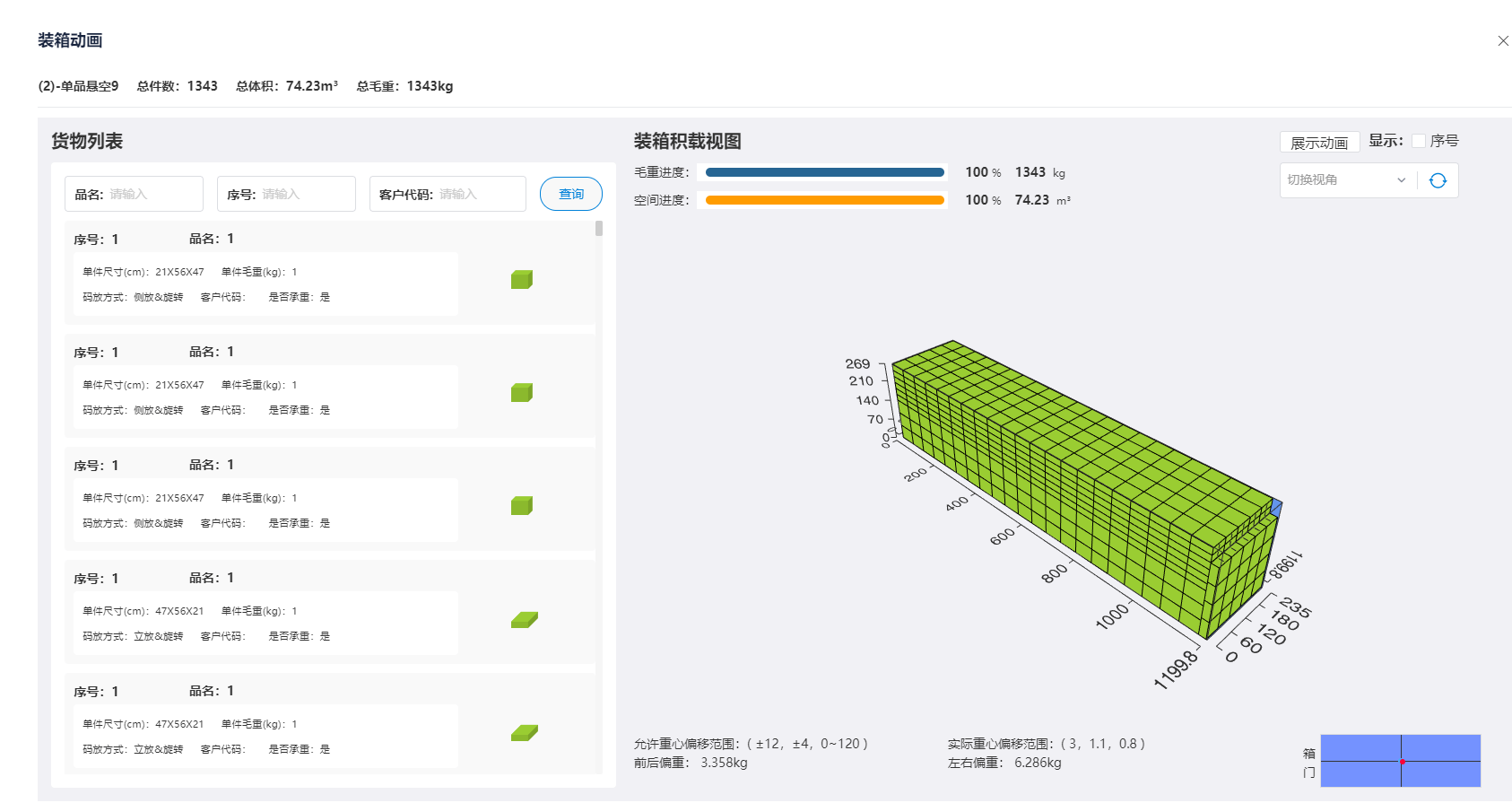Image resolution: width=1512 pixels, height=803 pixels.
Task: Focus the 客户代码 input field
Action: (x=448, y=194)
